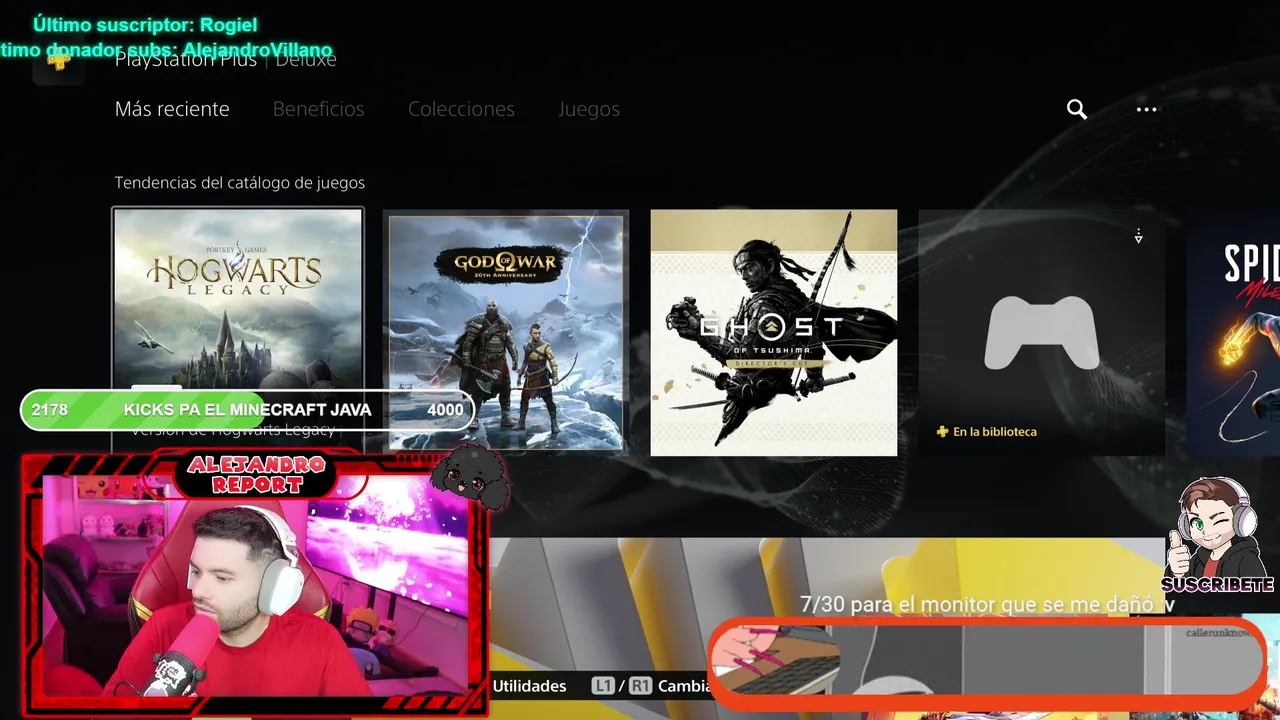The image size is (1280, 720).
Task: Click the Suscríbete avatar sticker
Action: (x=1217, y=535)
